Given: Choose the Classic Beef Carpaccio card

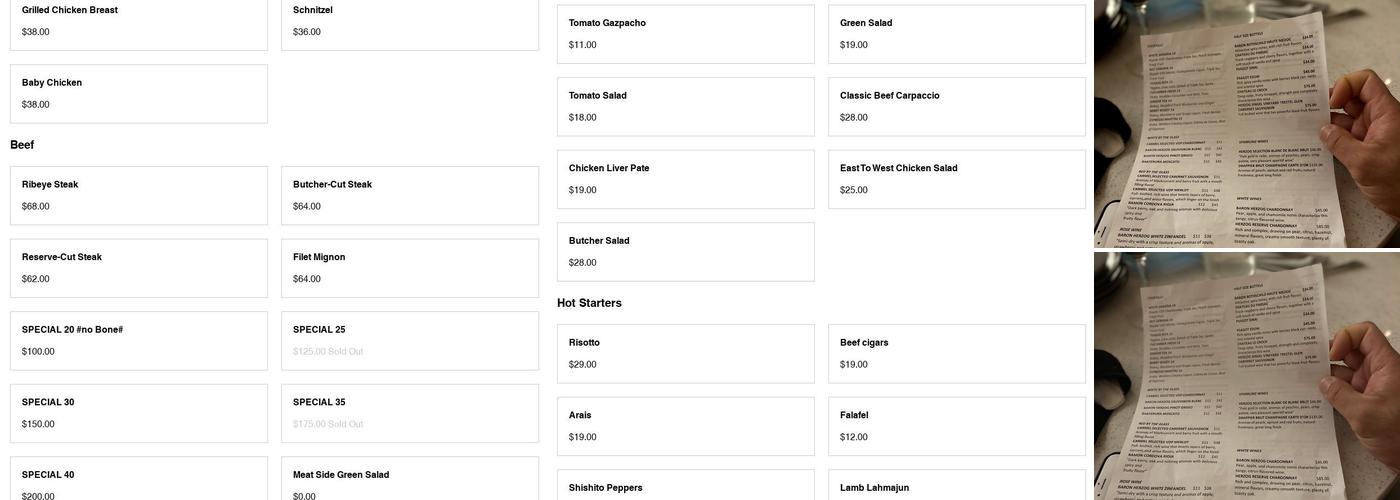Looking at the screenshot, I should click(x=957, y=107).
